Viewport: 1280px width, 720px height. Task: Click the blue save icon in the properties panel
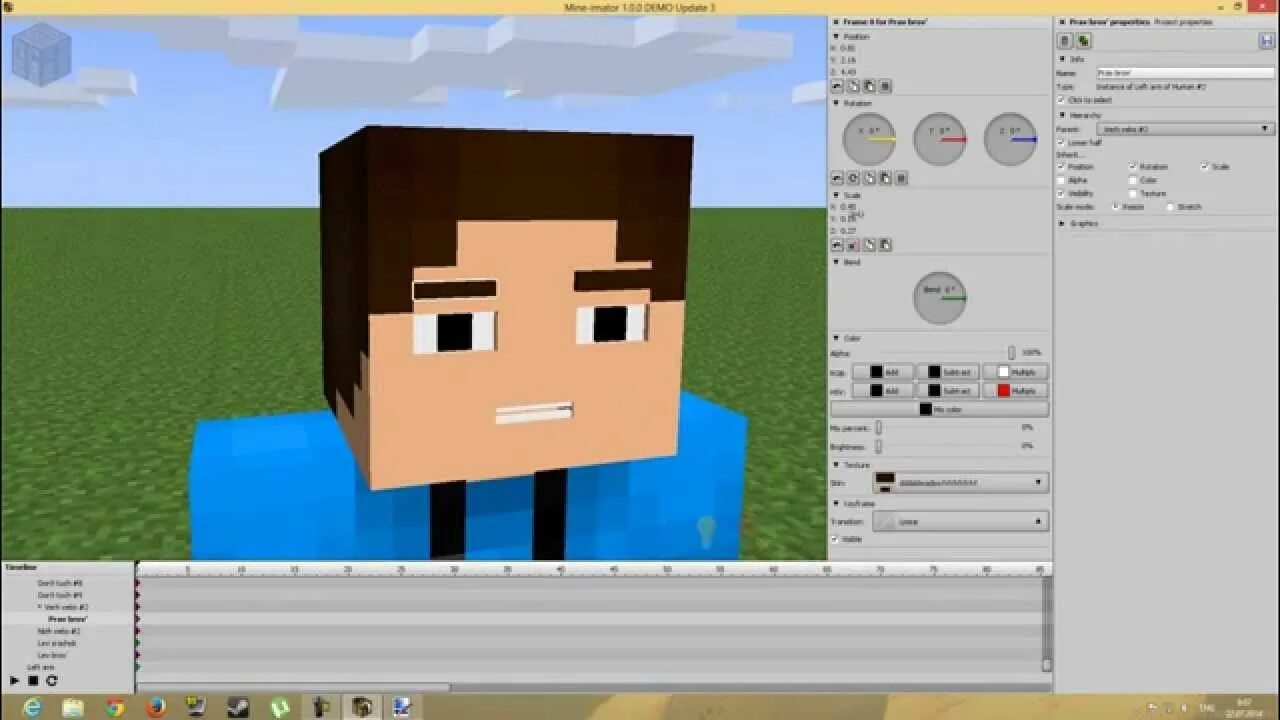1266,41
